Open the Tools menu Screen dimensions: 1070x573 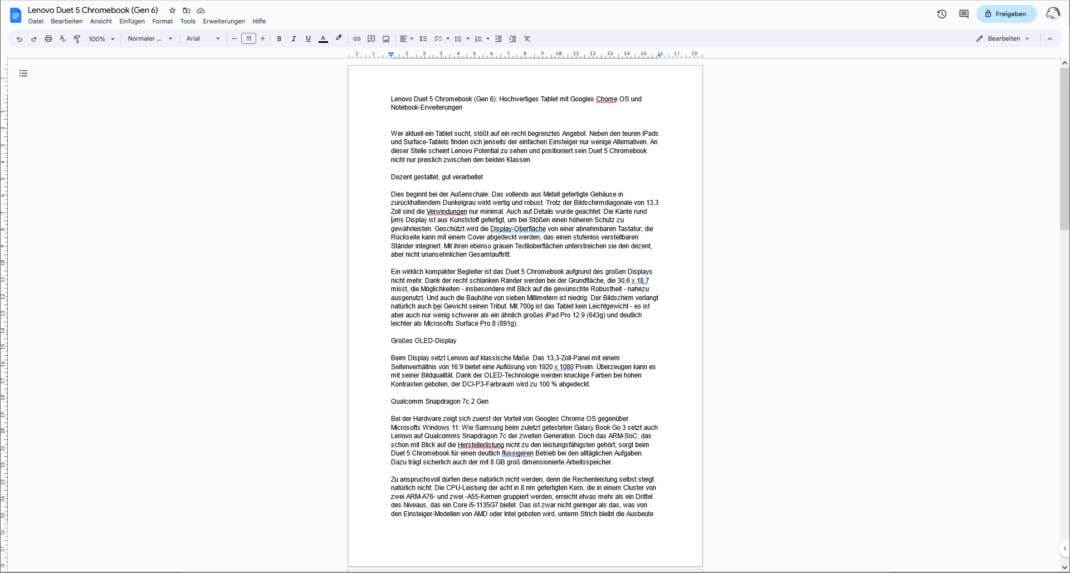(x=188, y=21)
